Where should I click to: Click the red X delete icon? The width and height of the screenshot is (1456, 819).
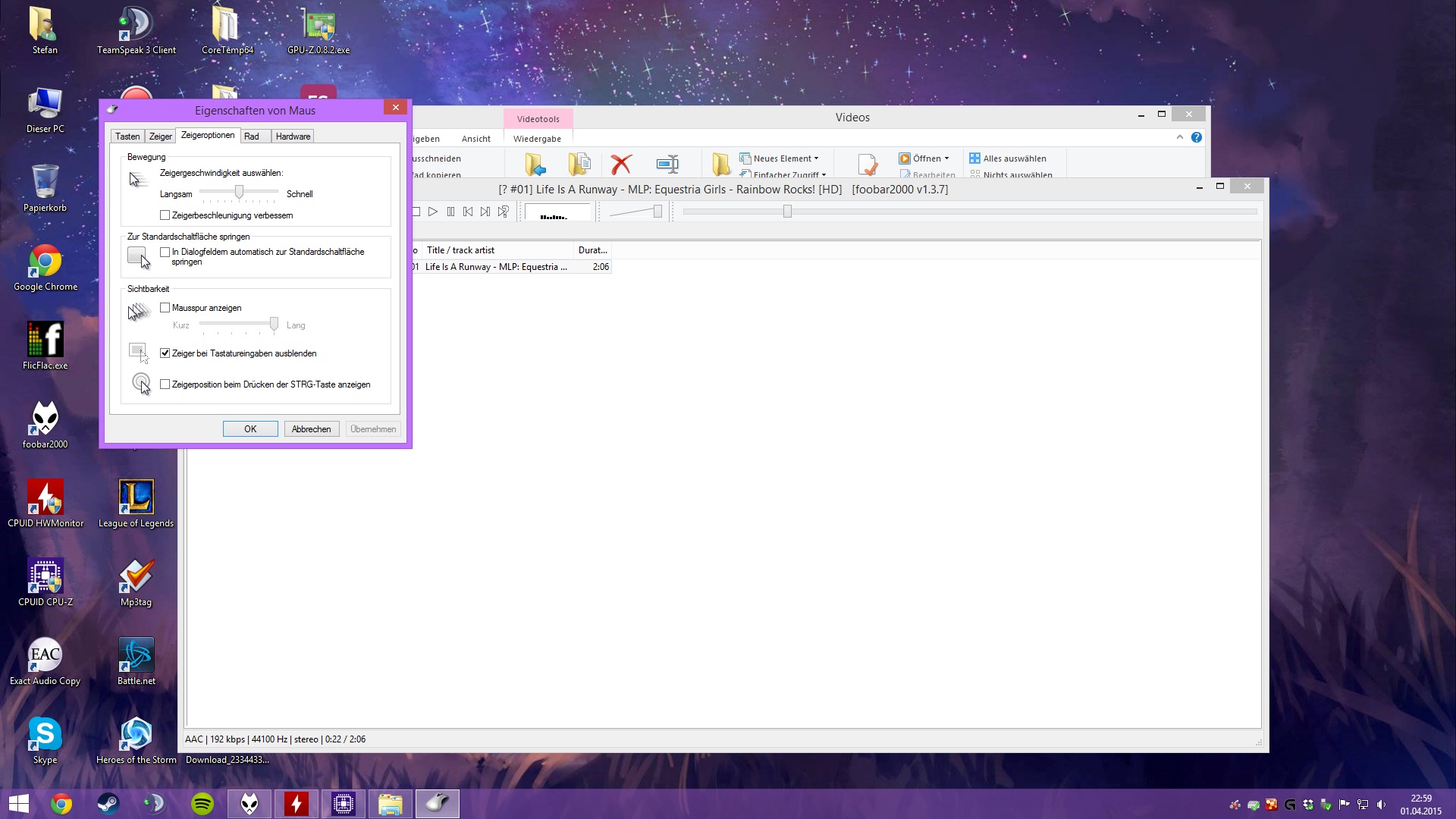pos(621,164)
